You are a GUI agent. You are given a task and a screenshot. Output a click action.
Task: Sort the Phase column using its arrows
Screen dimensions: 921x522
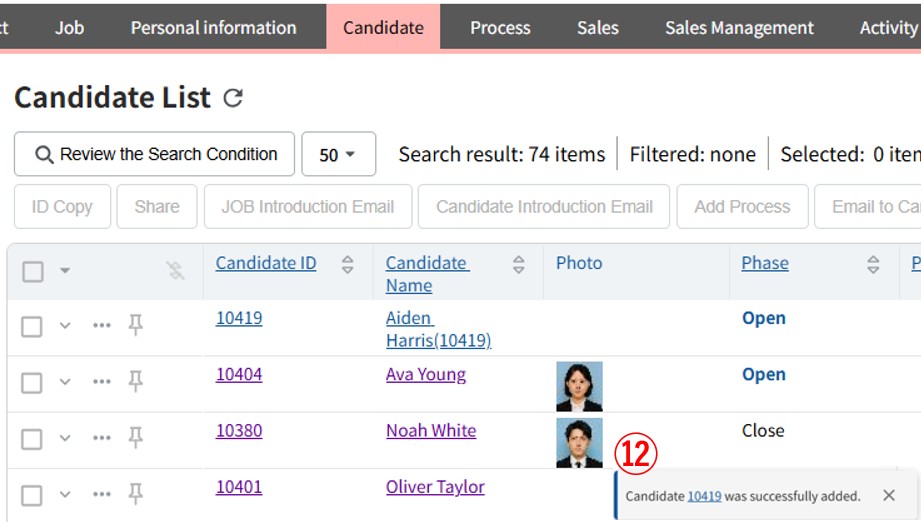click(873, 264)
